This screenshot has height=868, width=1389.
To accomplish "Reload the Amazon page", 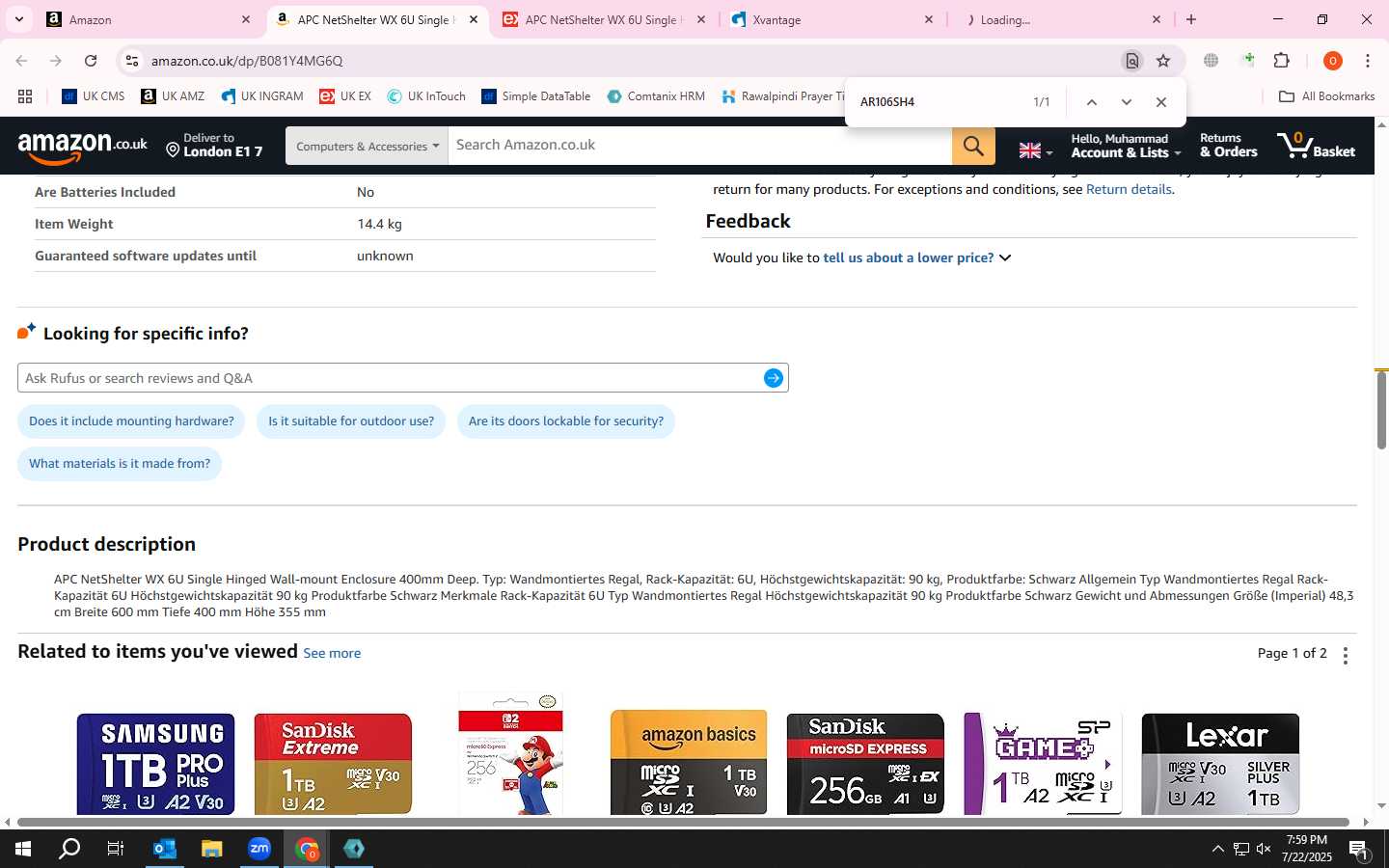I will [x=91, y=61].
